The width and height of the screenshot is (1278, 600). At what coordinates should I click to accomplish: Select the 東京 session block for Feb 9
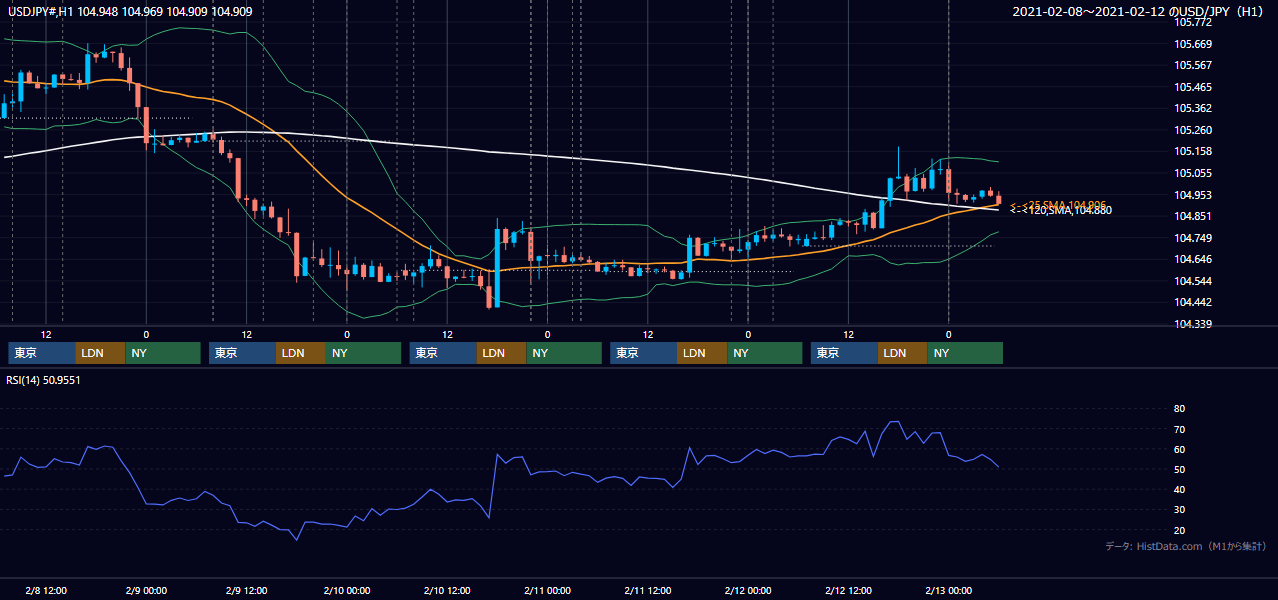point(243,353)
